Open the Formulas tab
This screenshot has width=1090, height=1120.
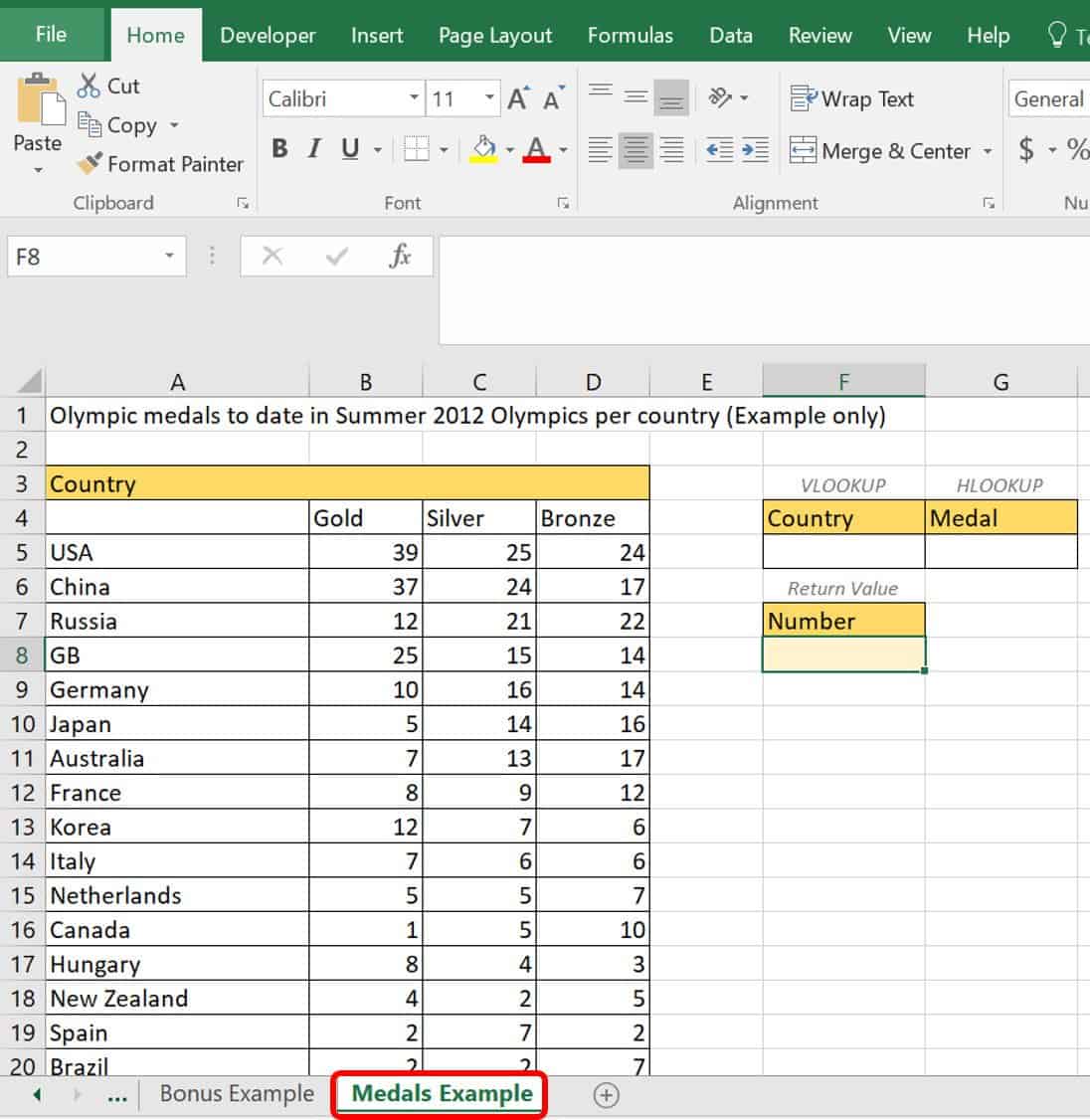(x=630, y=35)
